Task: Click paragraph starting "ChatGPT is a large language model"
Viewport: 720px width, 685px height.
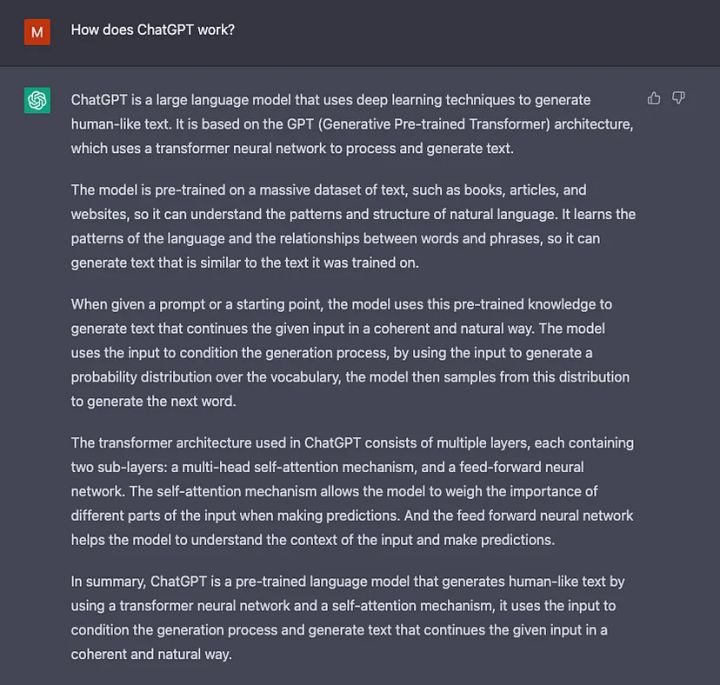Action: [352, 124]
